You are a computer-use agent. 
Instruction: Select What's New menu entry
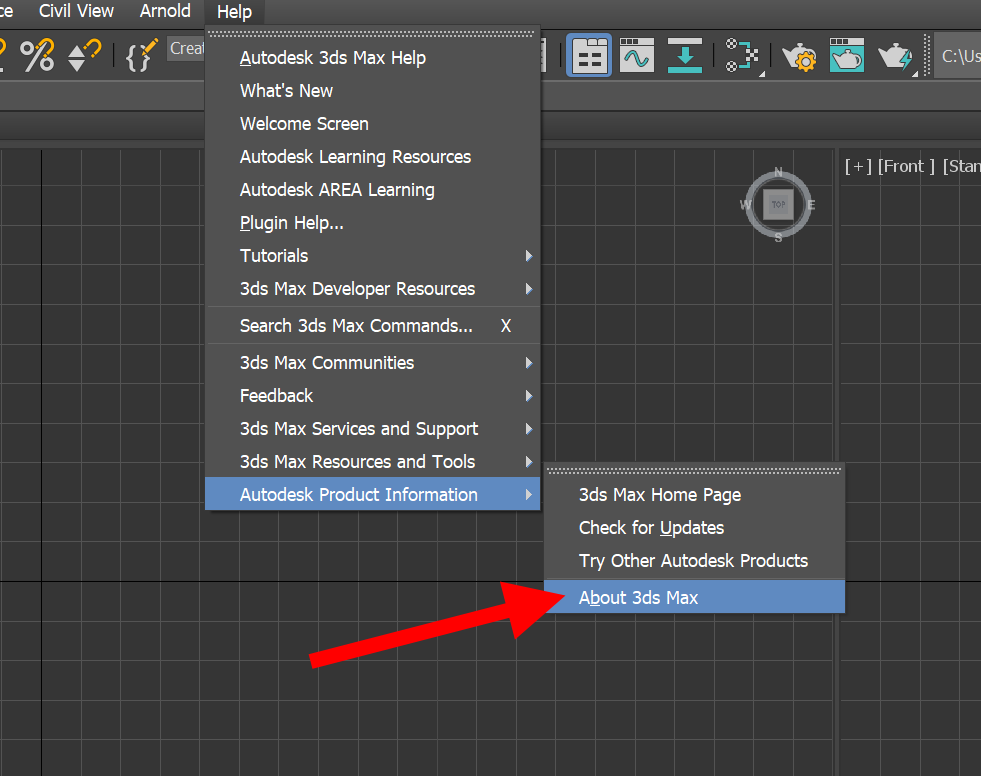click(372, 91)
